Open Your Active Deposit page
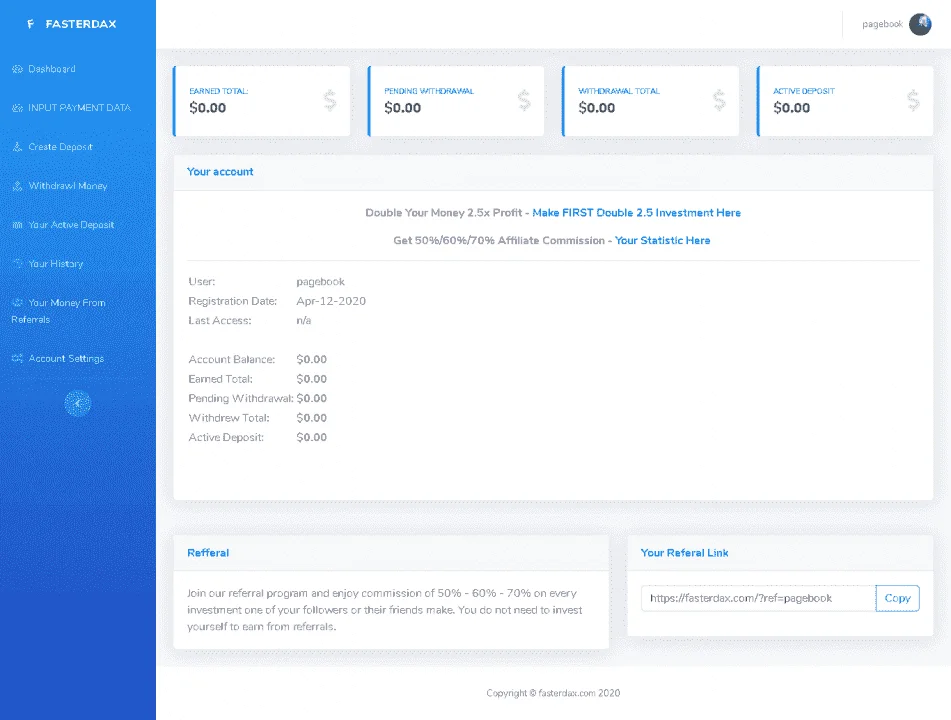951x720 pixels. click(71, 225)
